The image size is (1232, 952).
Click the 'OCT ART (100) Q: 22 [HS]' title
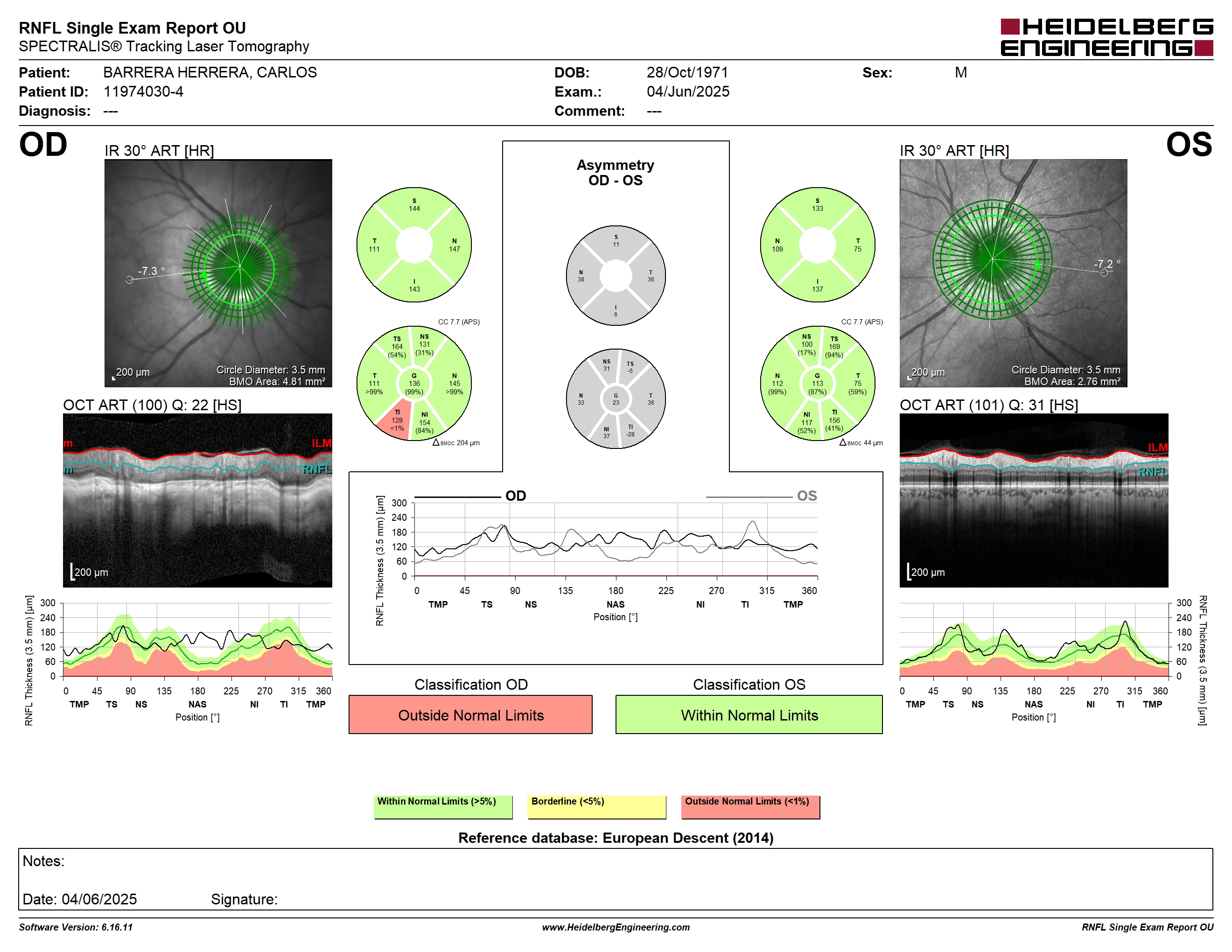[x=152, y=405]
